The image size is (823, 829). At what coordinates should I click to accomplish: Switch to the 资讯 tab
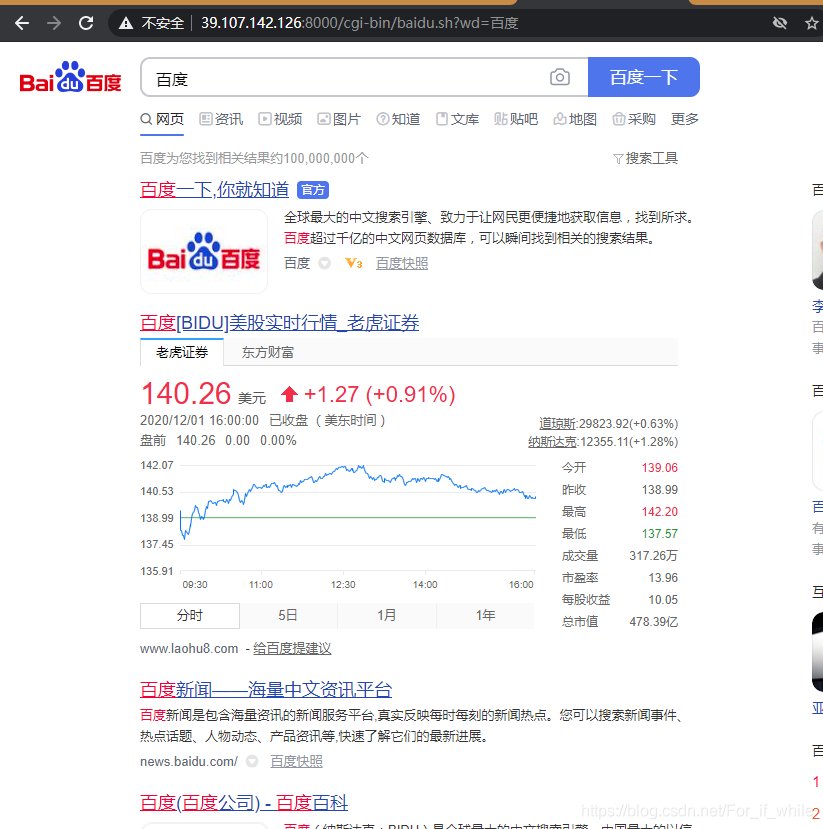[221, 119]
